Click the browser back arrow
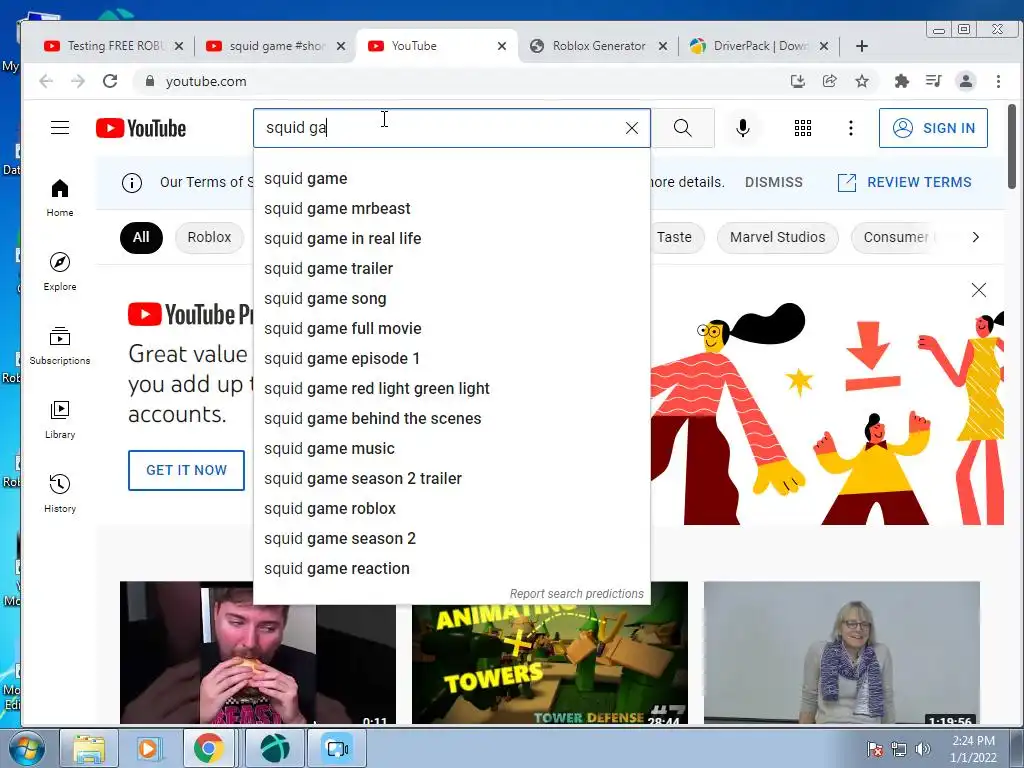This screenshot has height=768, width=1024. click(46, 81)
